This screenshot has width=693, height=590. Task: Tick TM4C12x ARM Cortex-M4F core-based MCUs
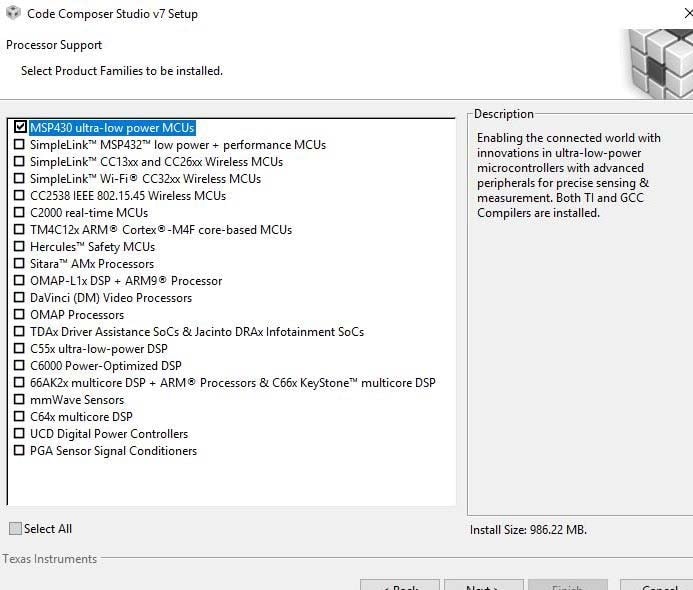point(19,229)
